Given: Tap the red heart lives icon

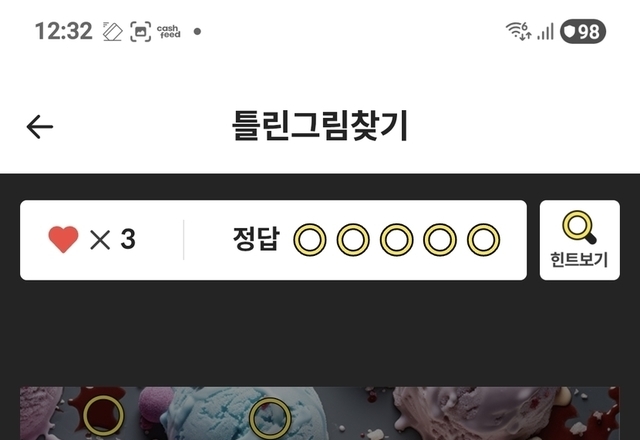Looking at the screenshot, I should [63, 239].
